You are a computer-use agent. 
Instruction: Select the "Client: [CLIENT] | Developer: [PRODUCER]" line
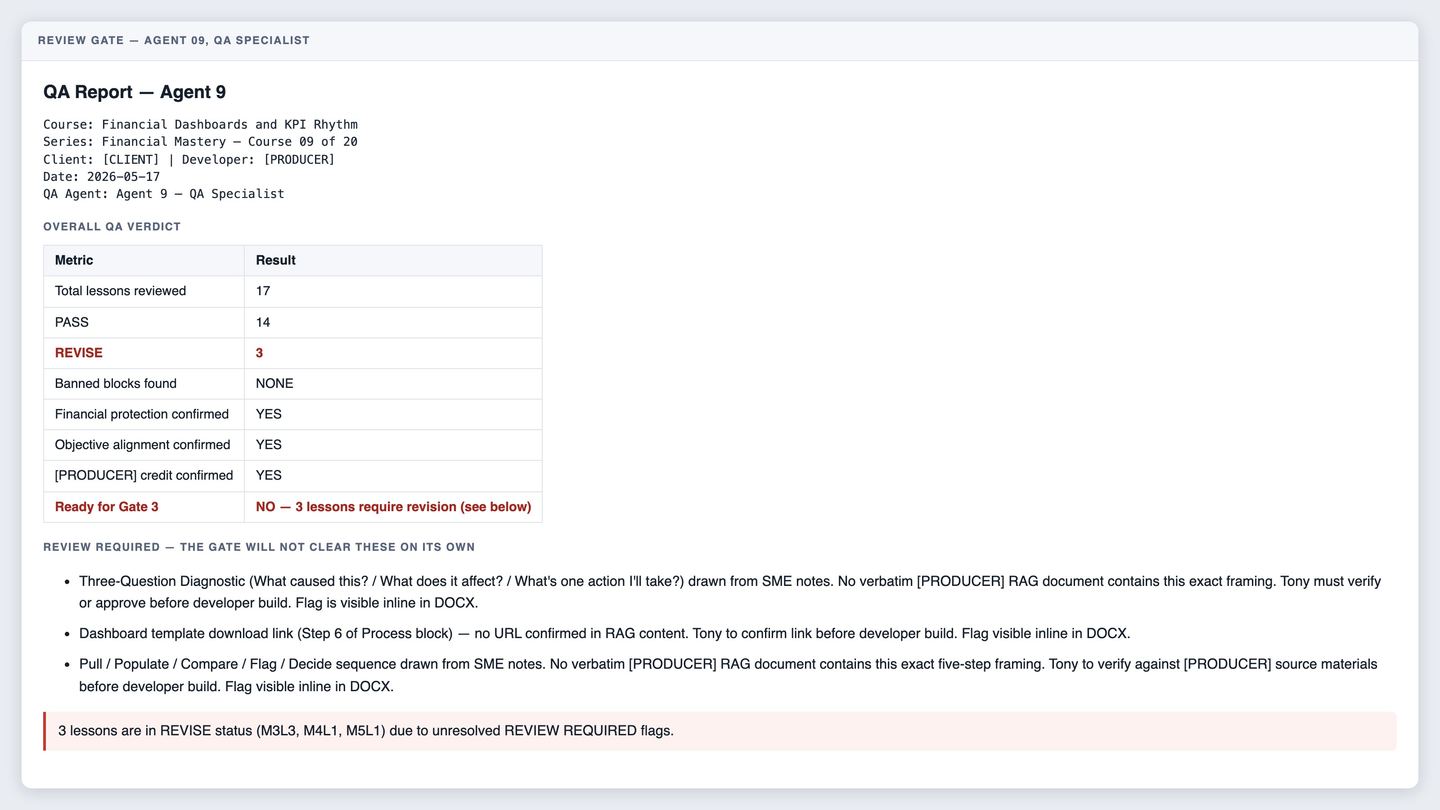point(189,159)
